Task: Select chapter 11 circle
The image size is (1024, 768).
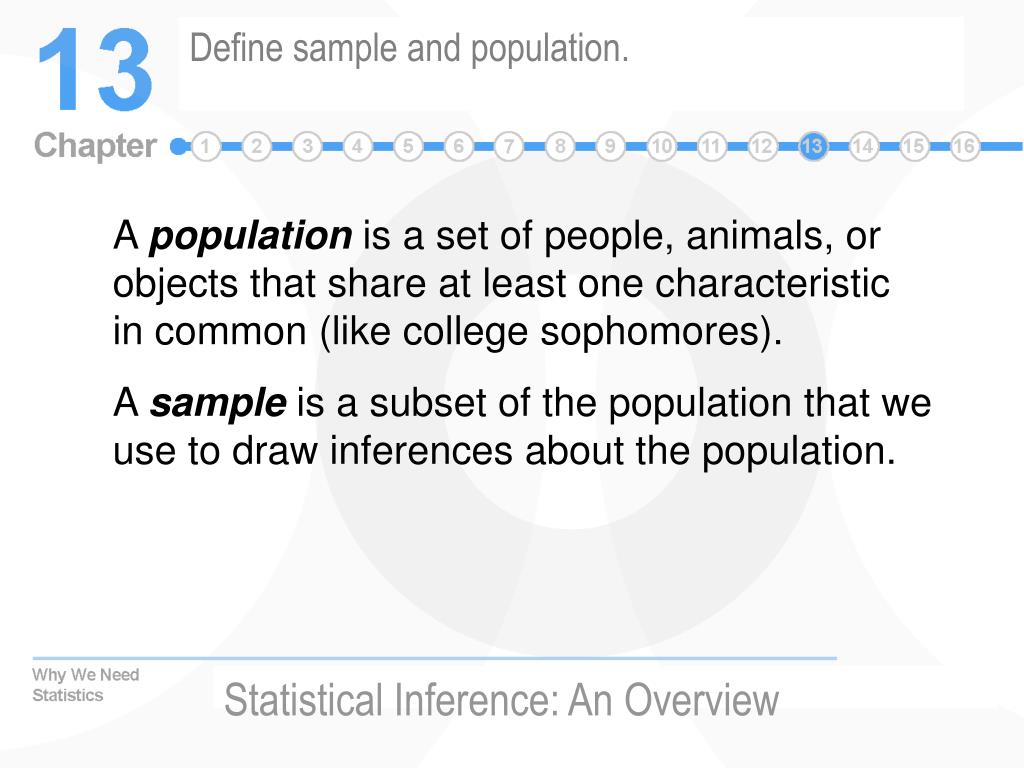Action: (x=711, y=146)
